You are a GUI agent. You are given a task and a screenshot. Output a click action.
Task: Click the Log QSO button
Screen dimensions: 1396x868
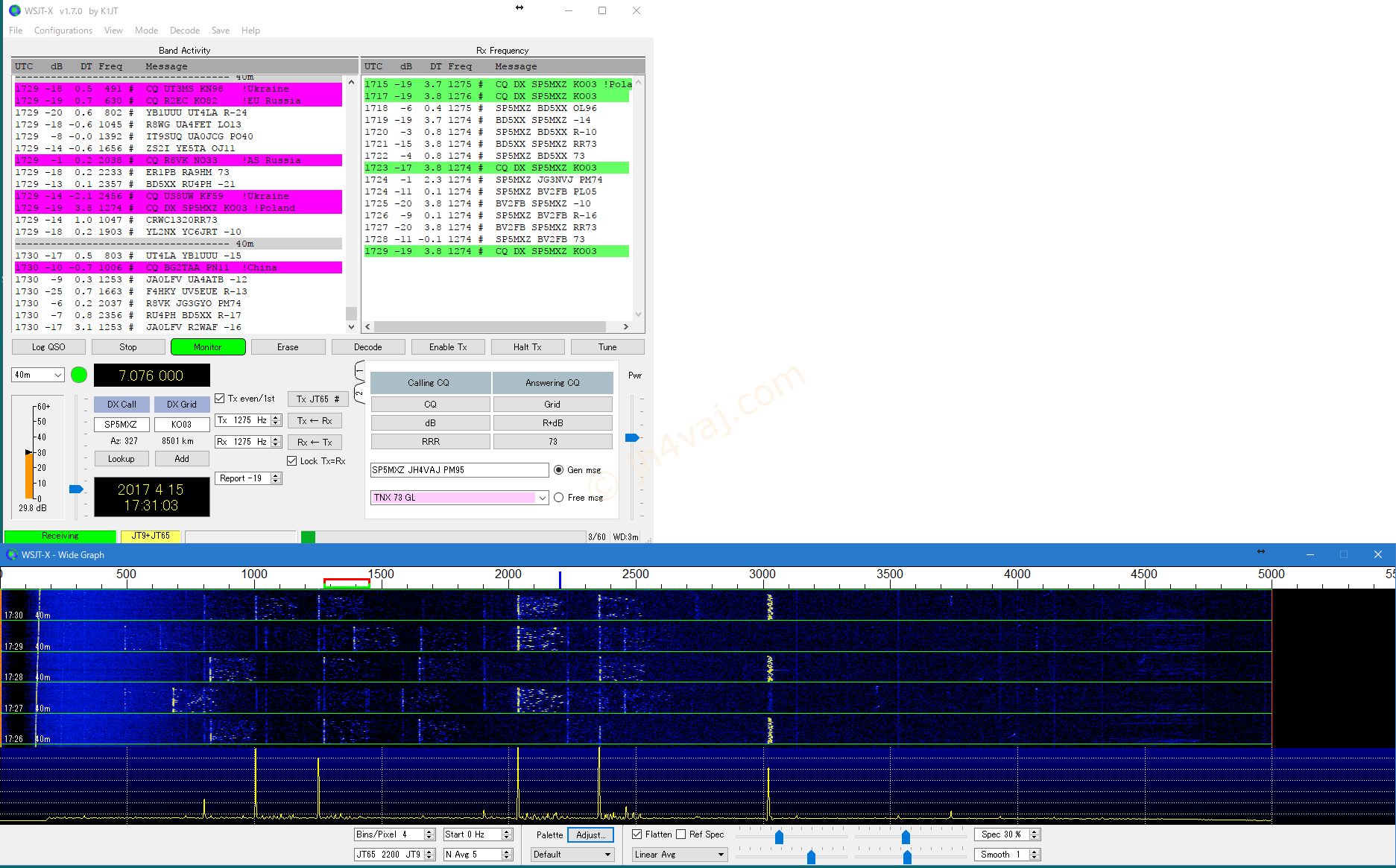48,347
